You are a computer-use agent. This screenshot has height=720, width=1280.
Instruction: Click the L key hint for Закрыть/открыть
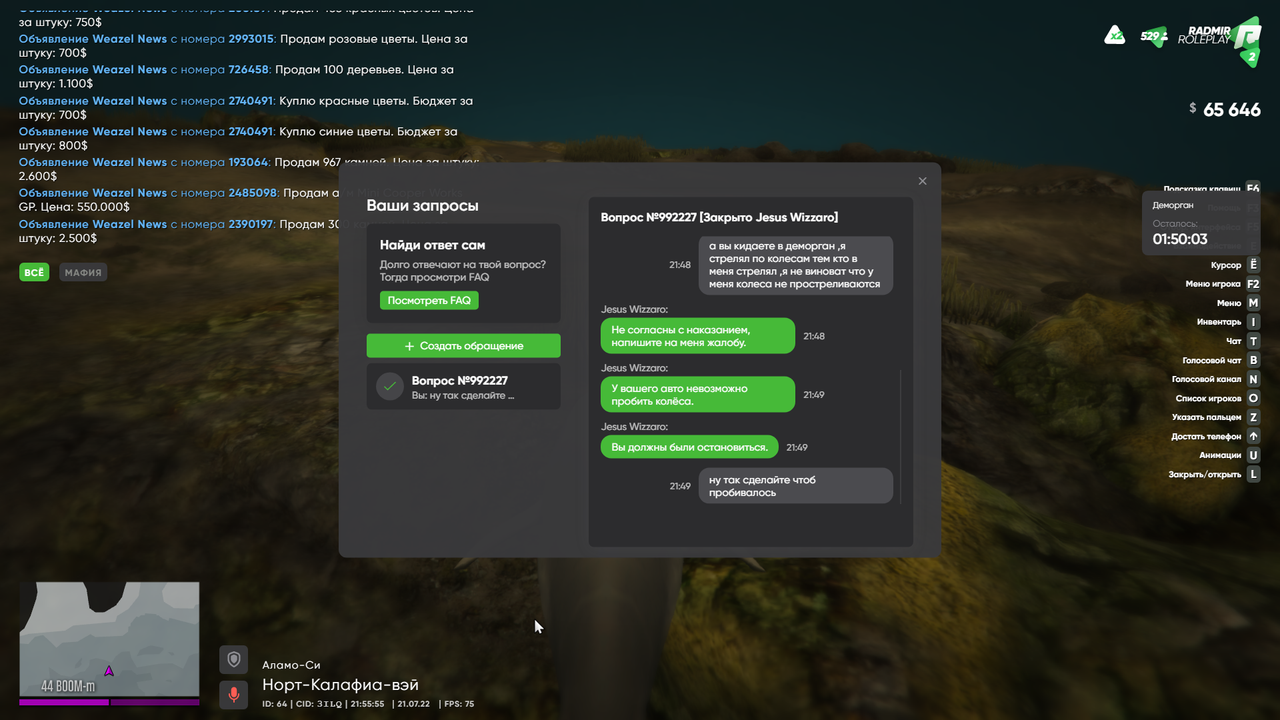(1253, 474)
